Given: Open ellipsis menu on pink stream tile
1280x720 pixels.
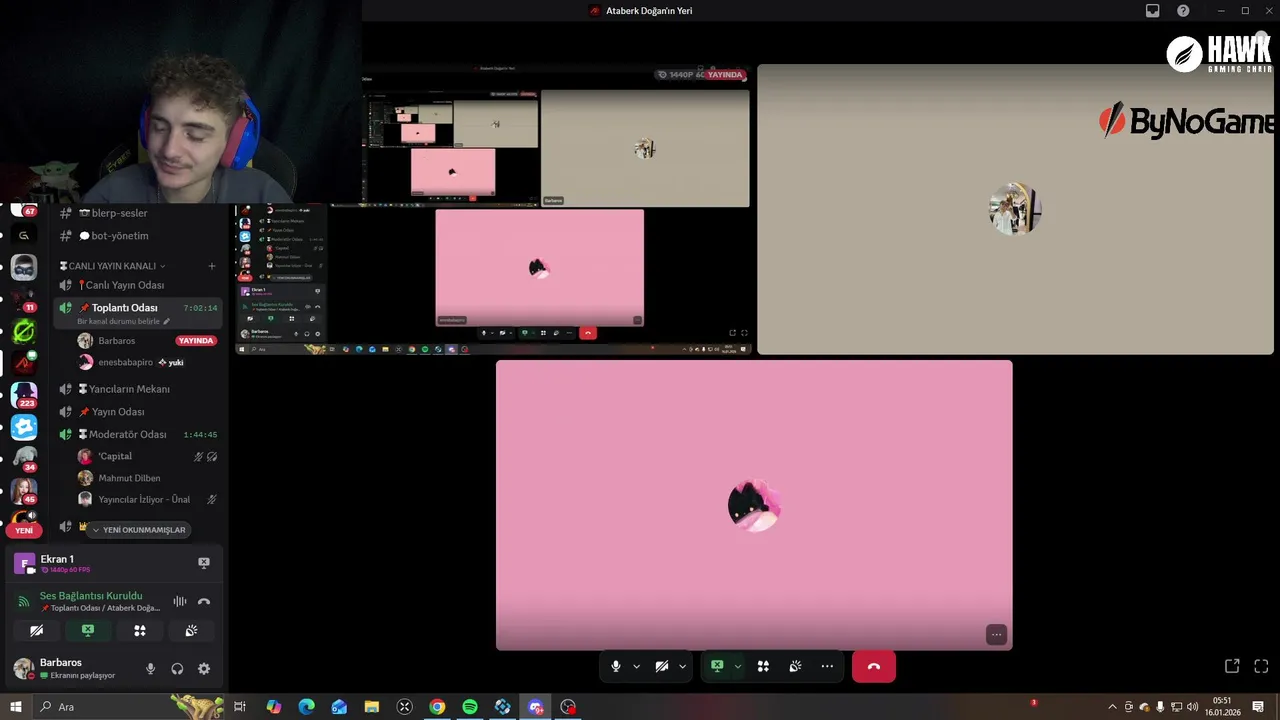Looking at the screenshot, I should click(996, 634).
